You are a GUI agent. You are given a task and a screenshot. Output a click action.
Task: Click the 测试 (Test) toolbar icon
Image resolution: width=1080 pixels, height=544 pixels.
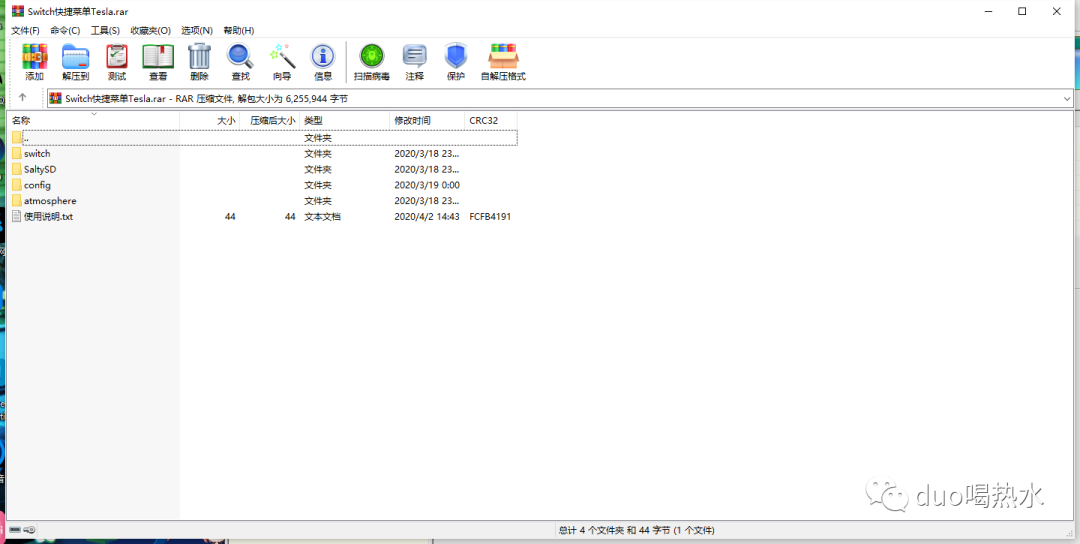[x=116, y=56]
